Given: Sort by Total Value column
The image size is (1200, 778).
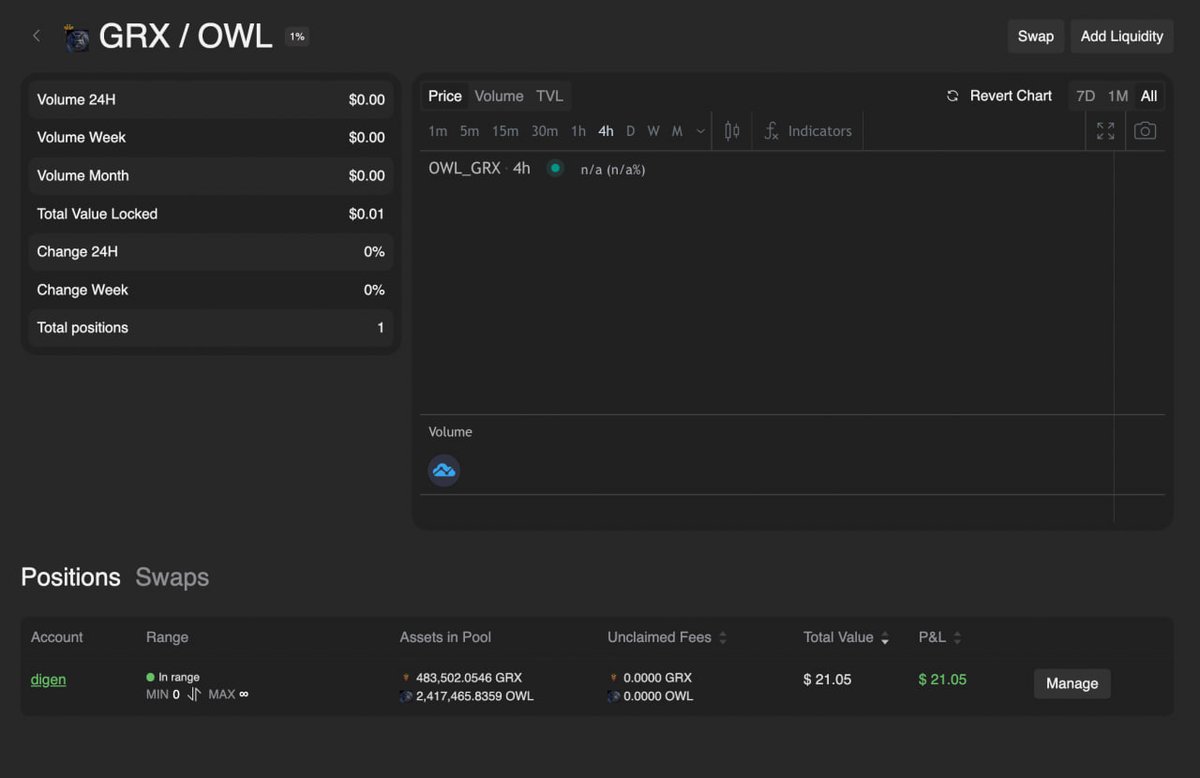Looking at the screenshot, I should coord(846,637).
